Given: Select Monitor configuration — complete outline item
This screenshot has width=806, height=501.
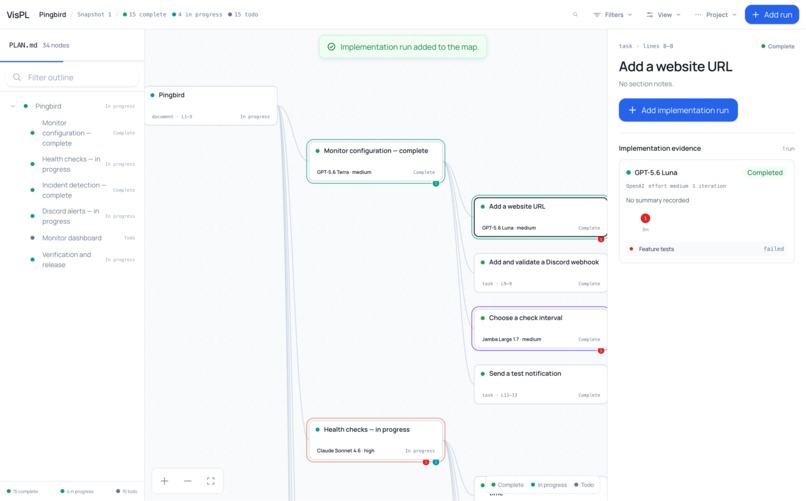Looking at the screenshot, I should 72,133.
